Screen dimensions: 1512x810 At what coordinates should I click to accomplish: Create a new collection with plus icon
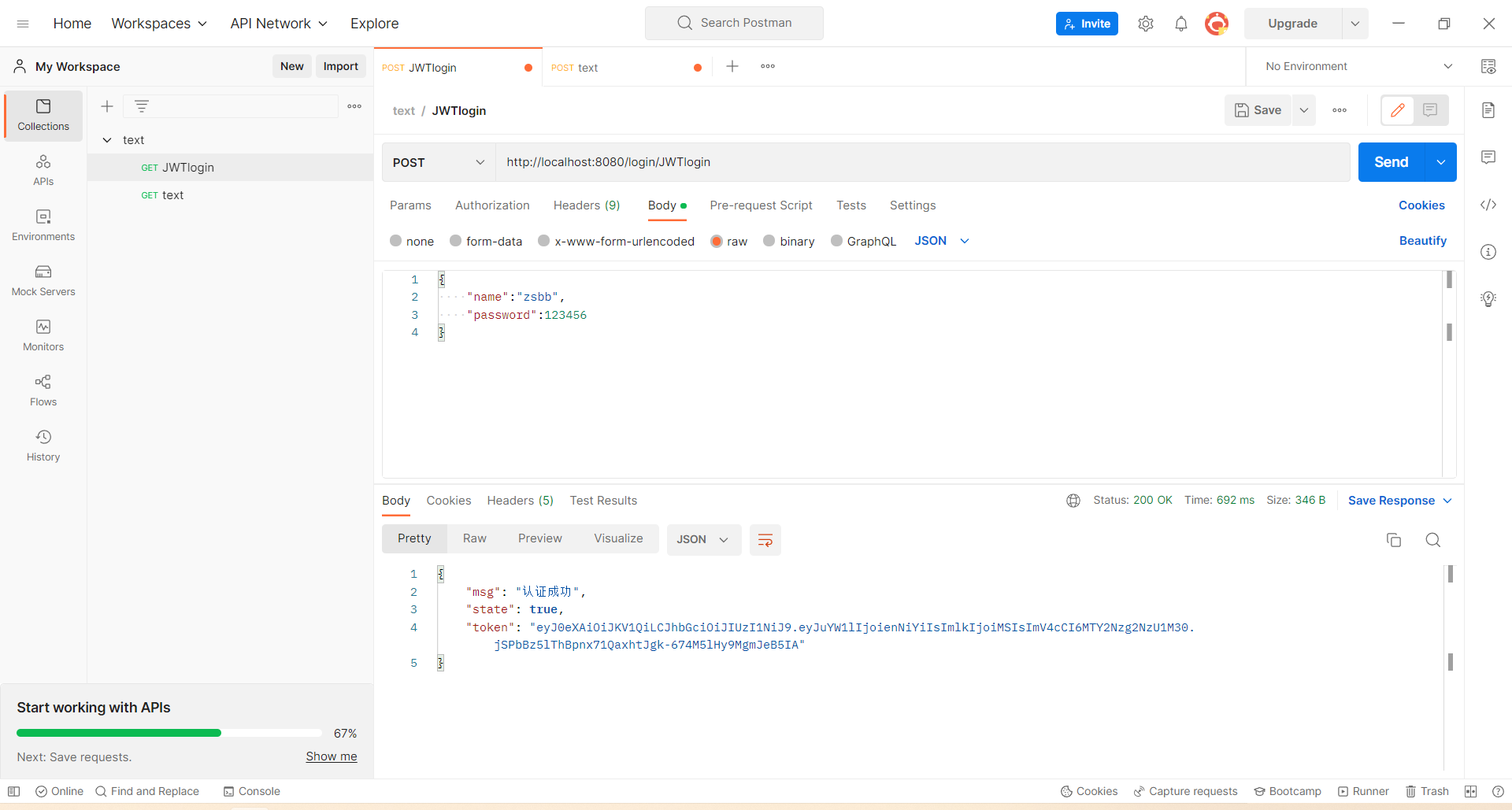107,106
